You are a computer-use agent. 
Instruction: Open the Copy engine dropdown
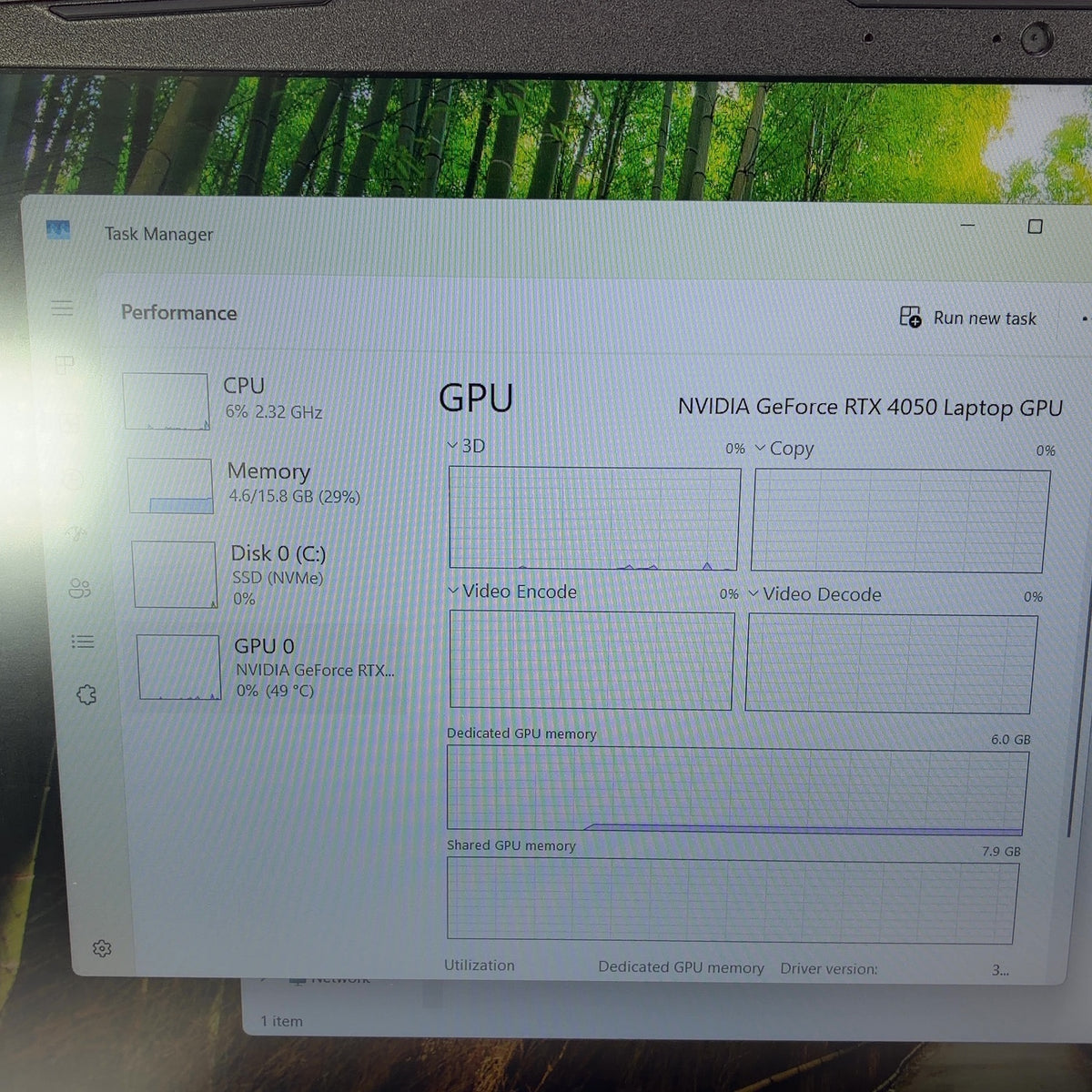pos(761,448)
